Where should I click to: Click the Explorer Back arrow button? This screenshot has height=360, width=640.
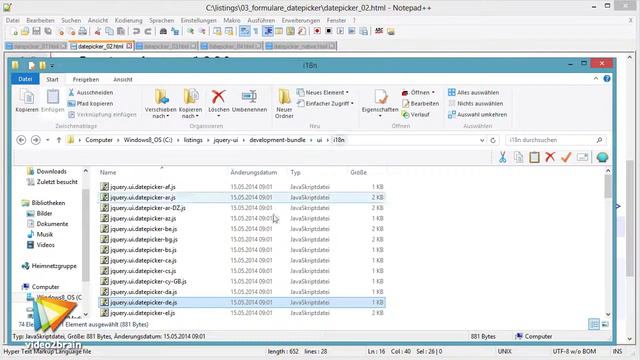(21, 140)
